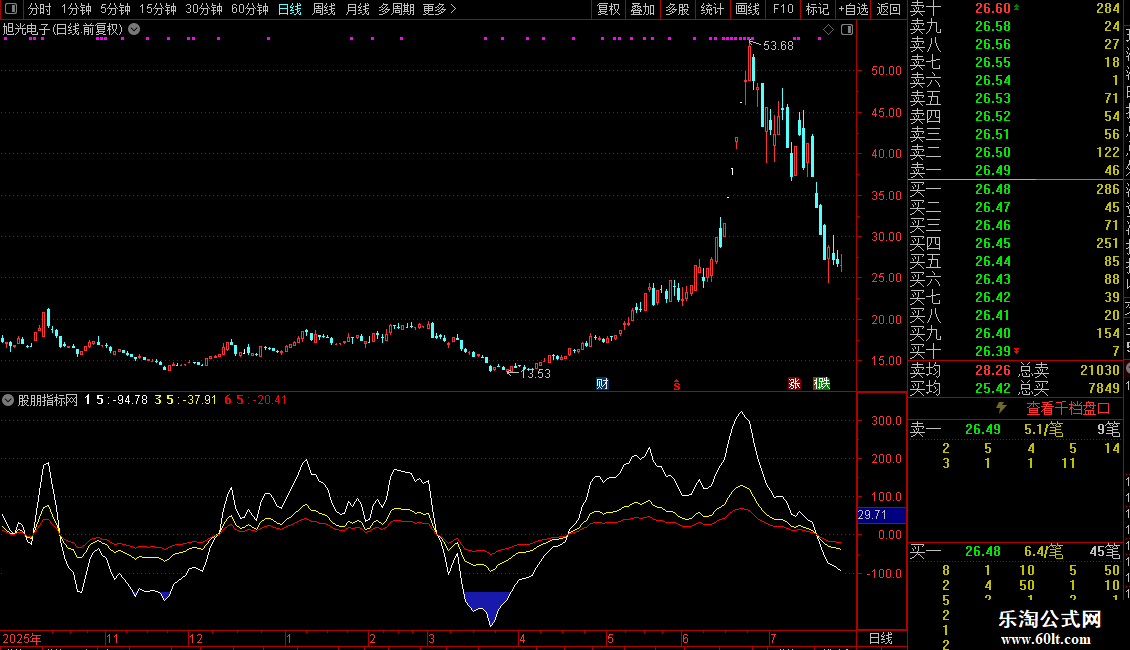1130x650 pixels.
Task: Toggle the left sidebar panel icon
Action: tap(11, 9)
